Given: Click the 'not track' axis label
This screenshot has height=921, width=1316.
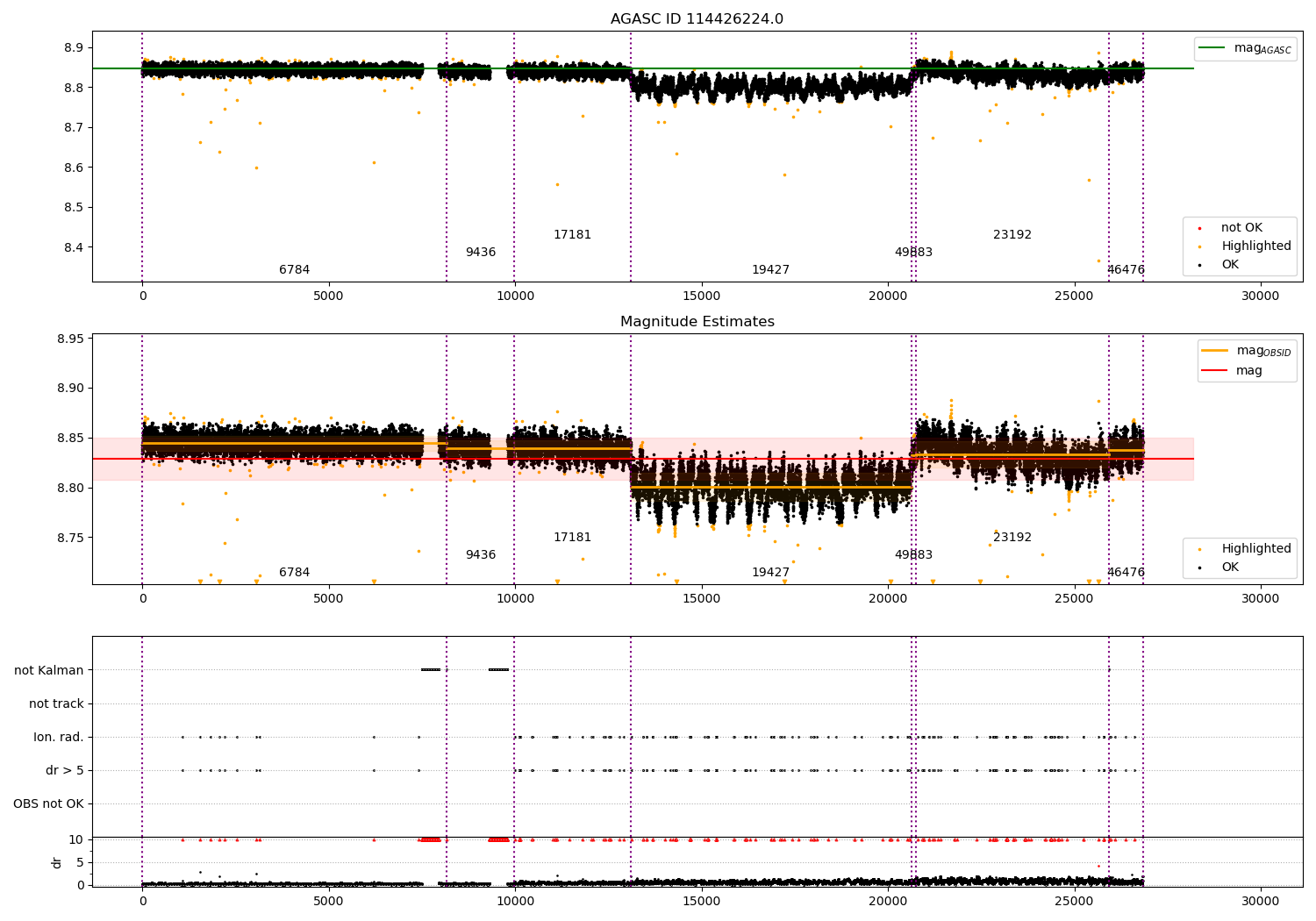Looking at the screenshot, I should point(56,704).
